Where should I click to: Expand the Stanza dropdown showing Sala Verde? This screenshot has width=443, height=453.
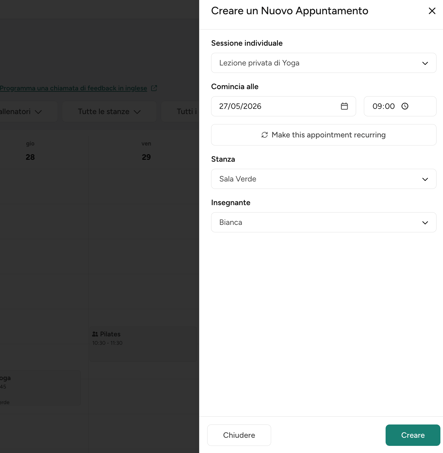pos(323,179)
